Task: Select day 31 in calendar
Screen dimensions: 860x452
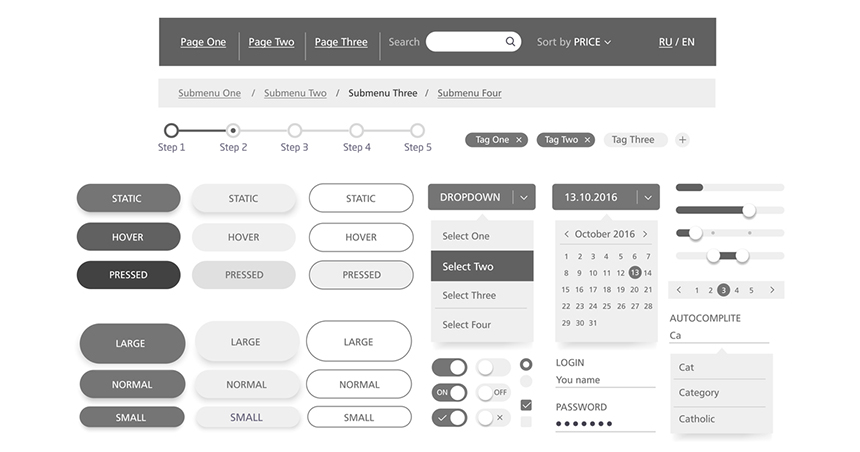Action: [592, 323]
